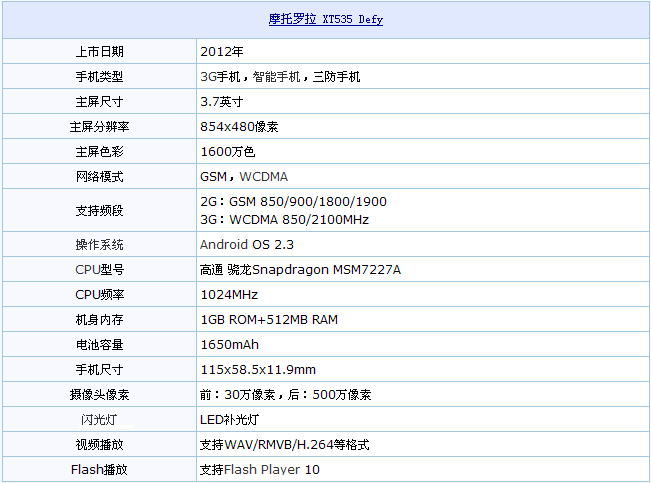Screen dimensions: 651x483
Task: Select the 1GB ROM+512MB RAM memory value
Action: [x=269, y=319]
